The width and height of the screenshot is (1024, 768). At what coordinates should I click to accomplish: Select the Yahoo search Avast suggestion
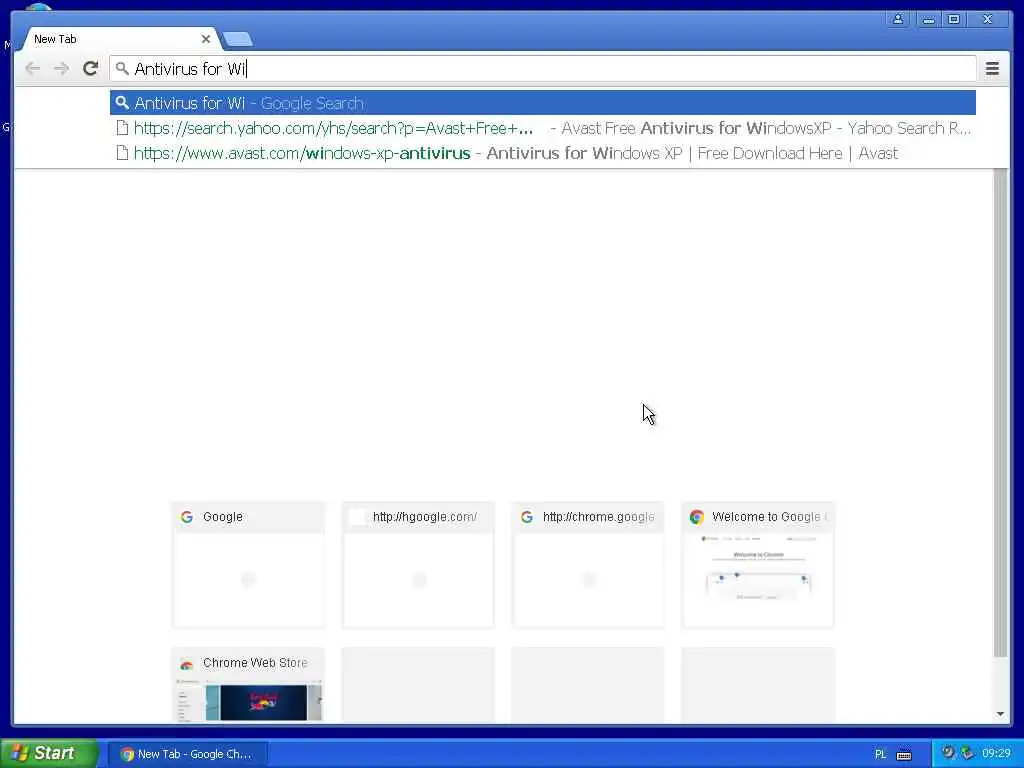click(x=543, y=128)
